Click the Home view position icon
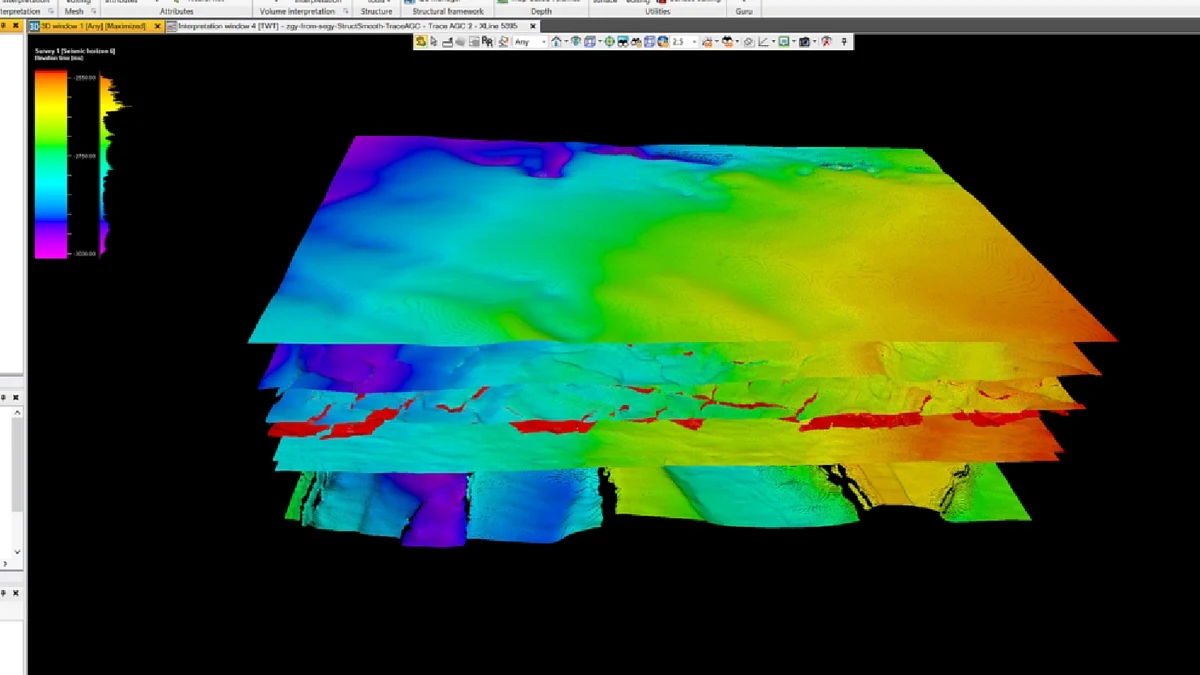The width and height of the screenshot is (1200, 675). click(556, 42)
